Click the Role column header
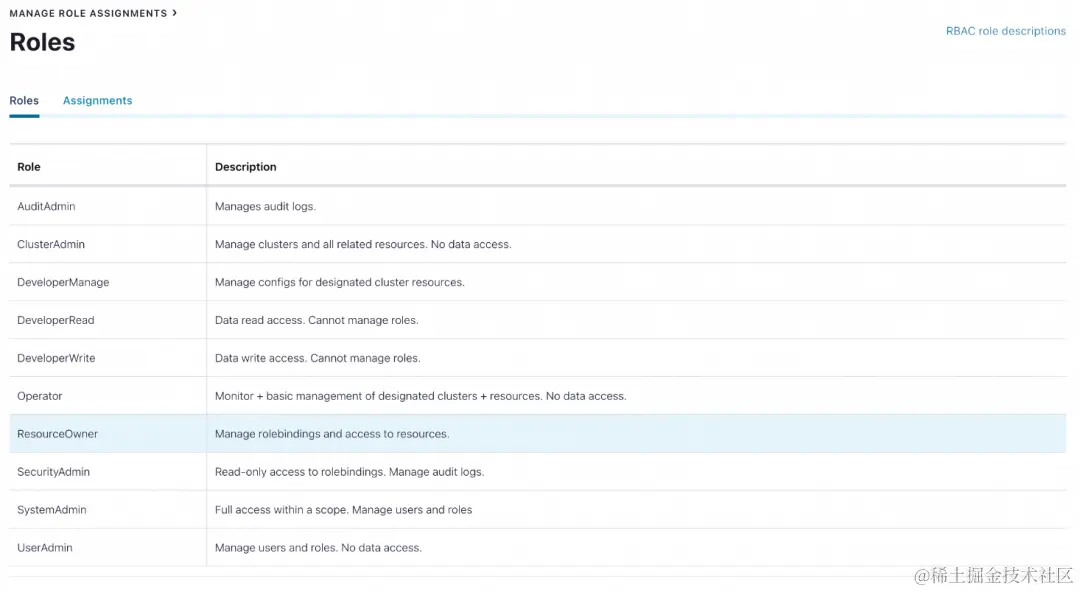Screen dimensions: 1080x592 coord(29,167)
